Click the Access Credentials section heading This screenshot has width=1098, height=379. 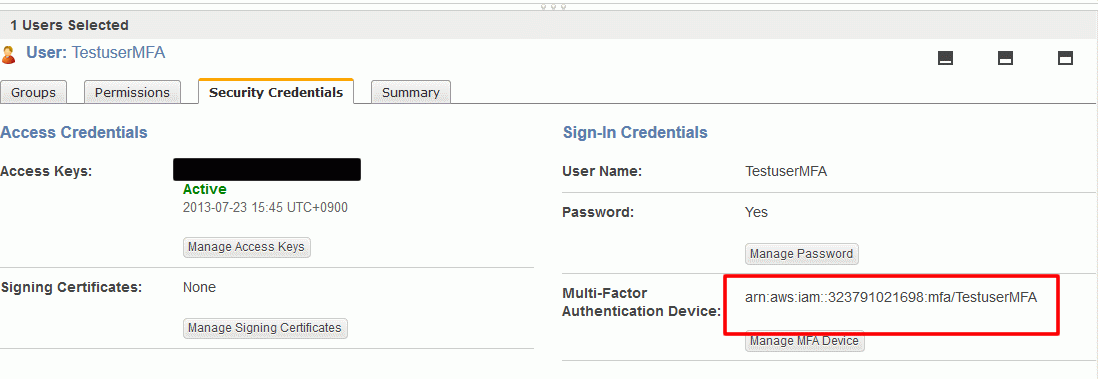pos(74,132)
